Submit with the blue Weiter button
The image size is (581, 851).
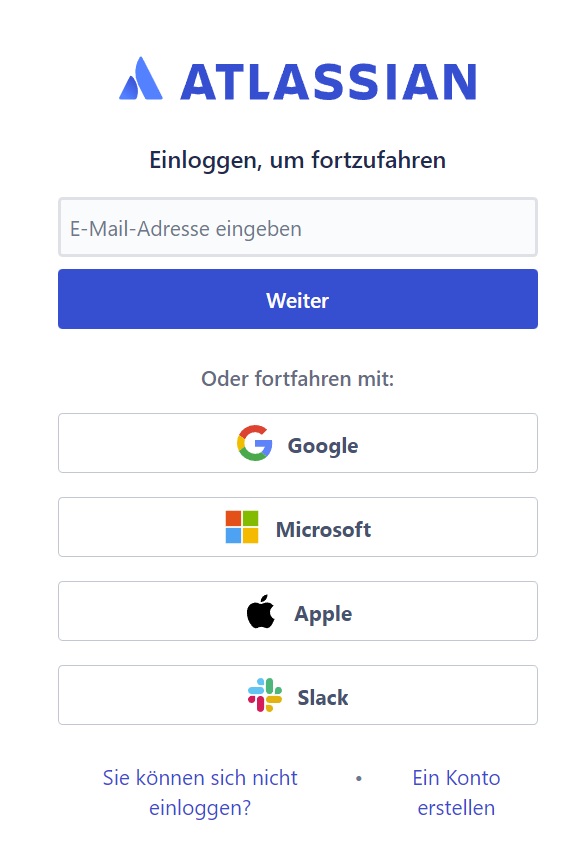298,299
